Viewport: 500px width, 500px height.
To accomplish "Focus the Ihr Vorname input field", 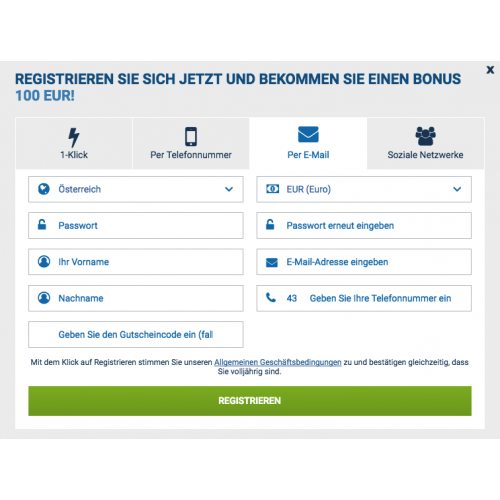I will click(x=136, y=262).
